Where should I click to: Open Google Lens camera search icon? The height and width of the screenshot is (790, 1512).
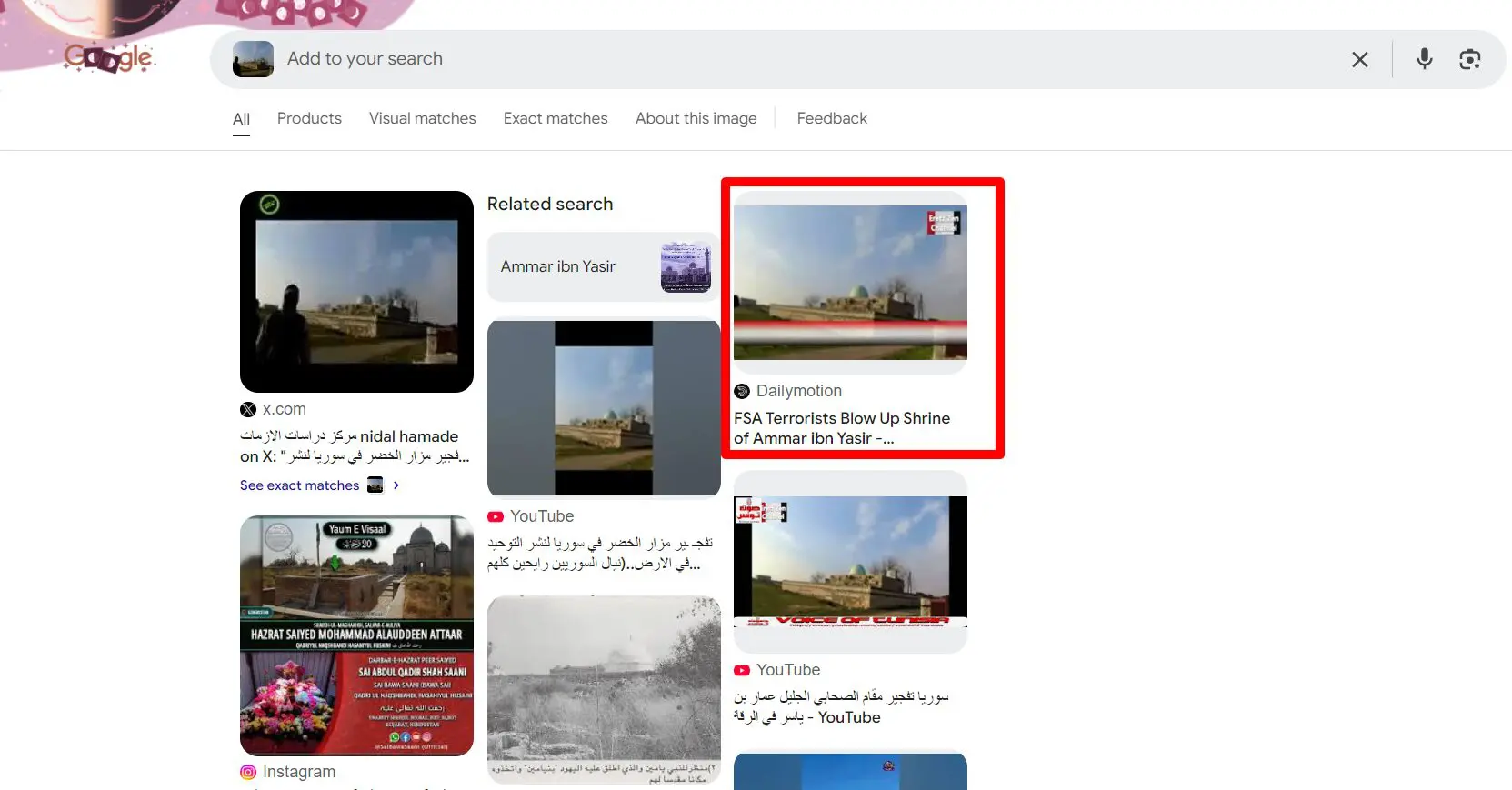[1469, 59]
